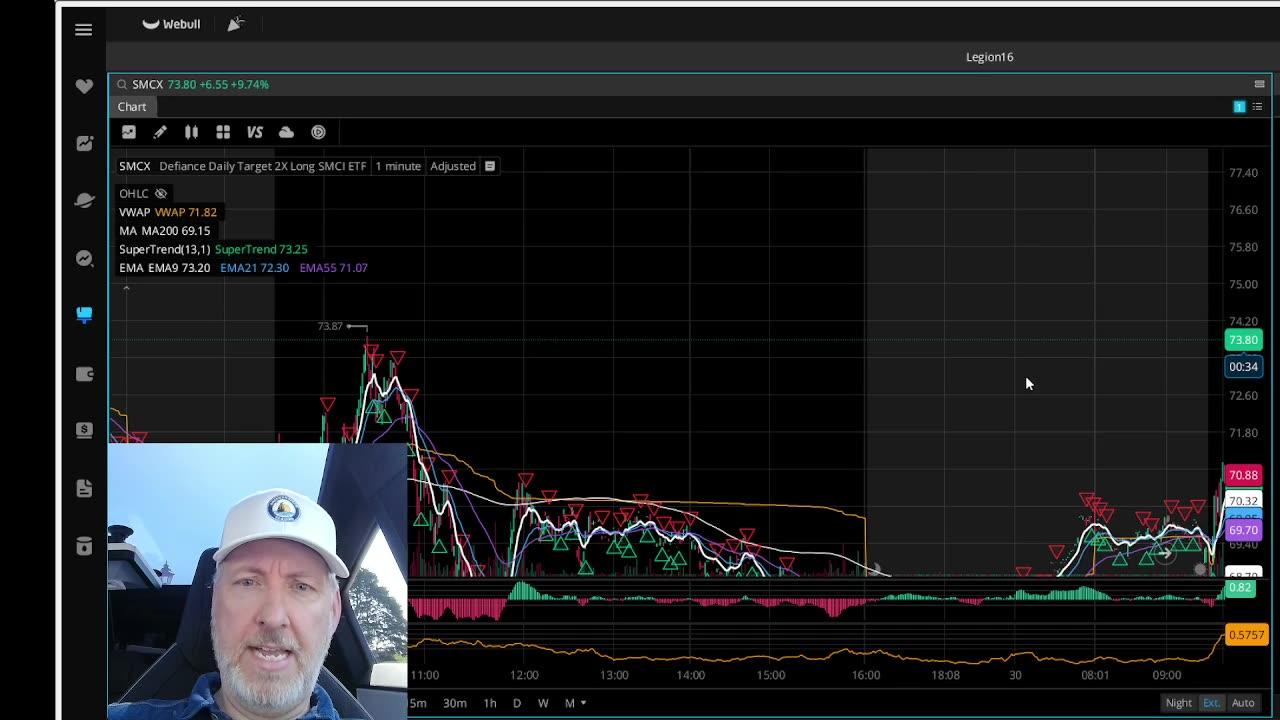Click the EMA indicator label

pyautogui.click(x=131, y=268)
